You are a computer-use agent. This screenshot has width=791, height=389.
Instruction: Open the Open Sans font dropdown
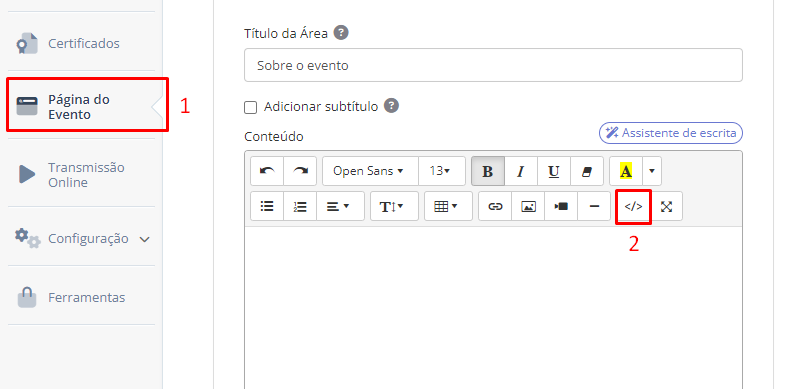370,171
